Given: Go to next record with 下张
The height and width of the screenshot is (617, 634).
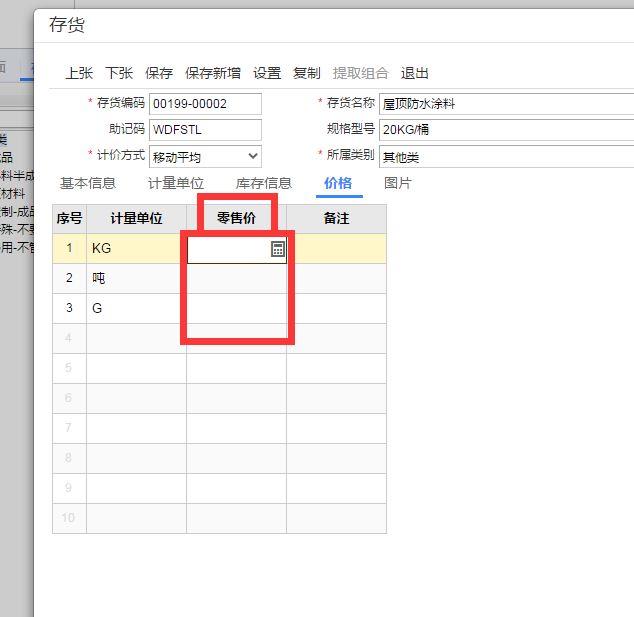Looking at the screenshot, I should (x=119, y=73).
